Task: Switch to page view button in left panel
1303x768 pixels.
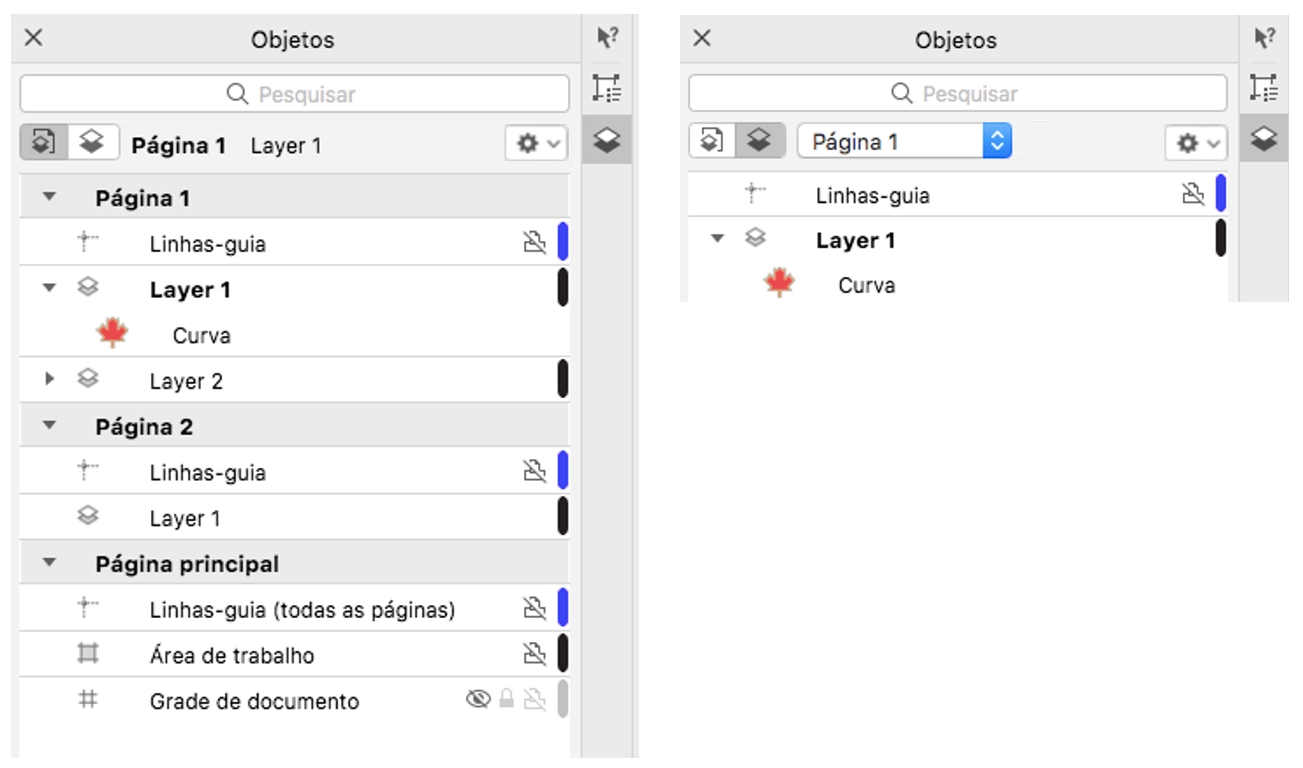Action: pos(43,142)
